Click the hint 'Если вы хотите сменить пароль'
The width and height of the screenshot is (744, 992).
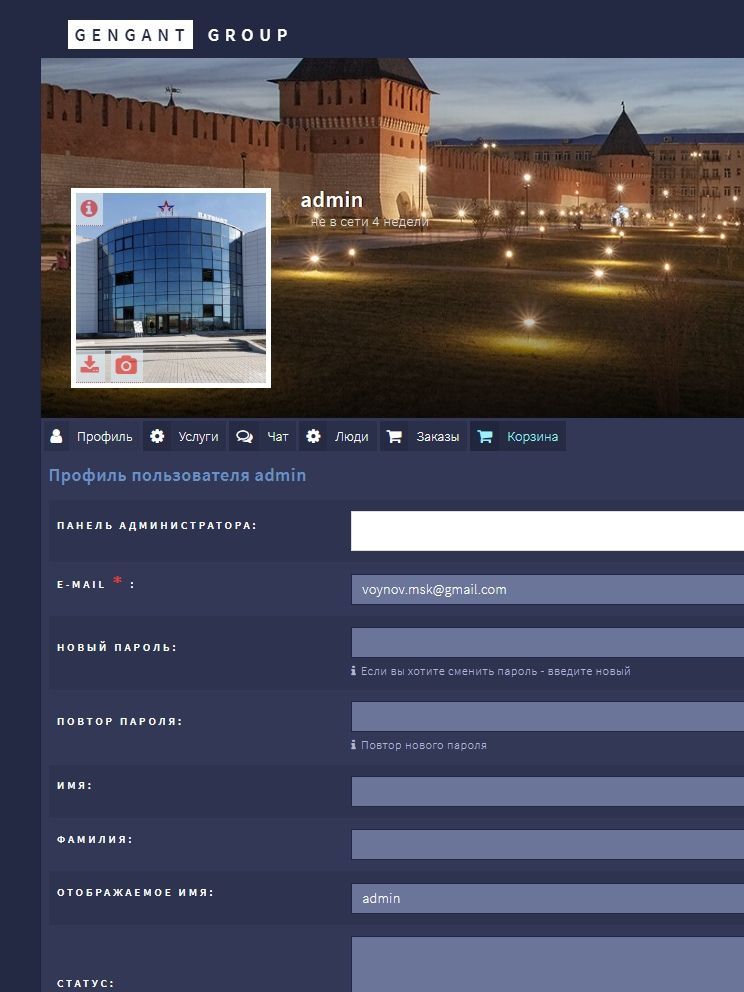point(495,671)
